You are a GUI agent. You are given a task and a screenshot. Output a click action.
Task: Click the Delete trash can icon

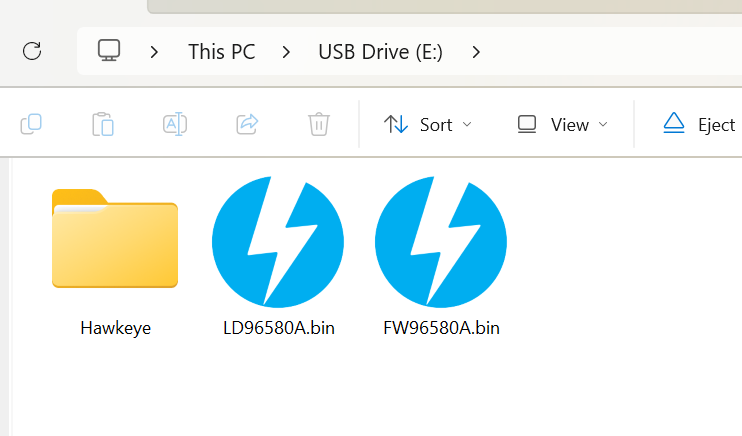pos(319,125)
